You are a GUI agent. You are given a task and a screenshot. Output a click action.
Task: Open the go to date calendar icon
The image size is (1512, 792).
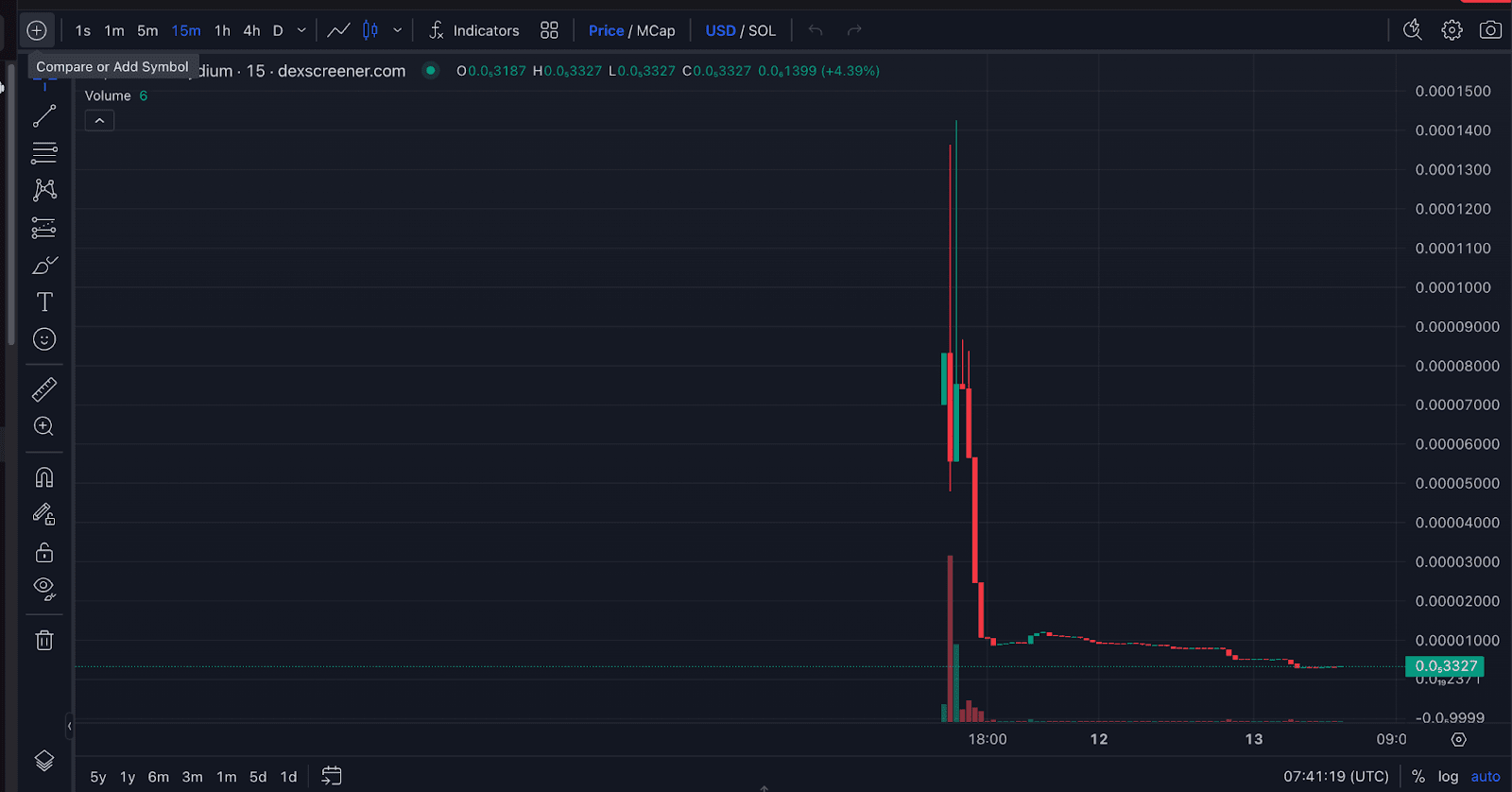(332, 776)
